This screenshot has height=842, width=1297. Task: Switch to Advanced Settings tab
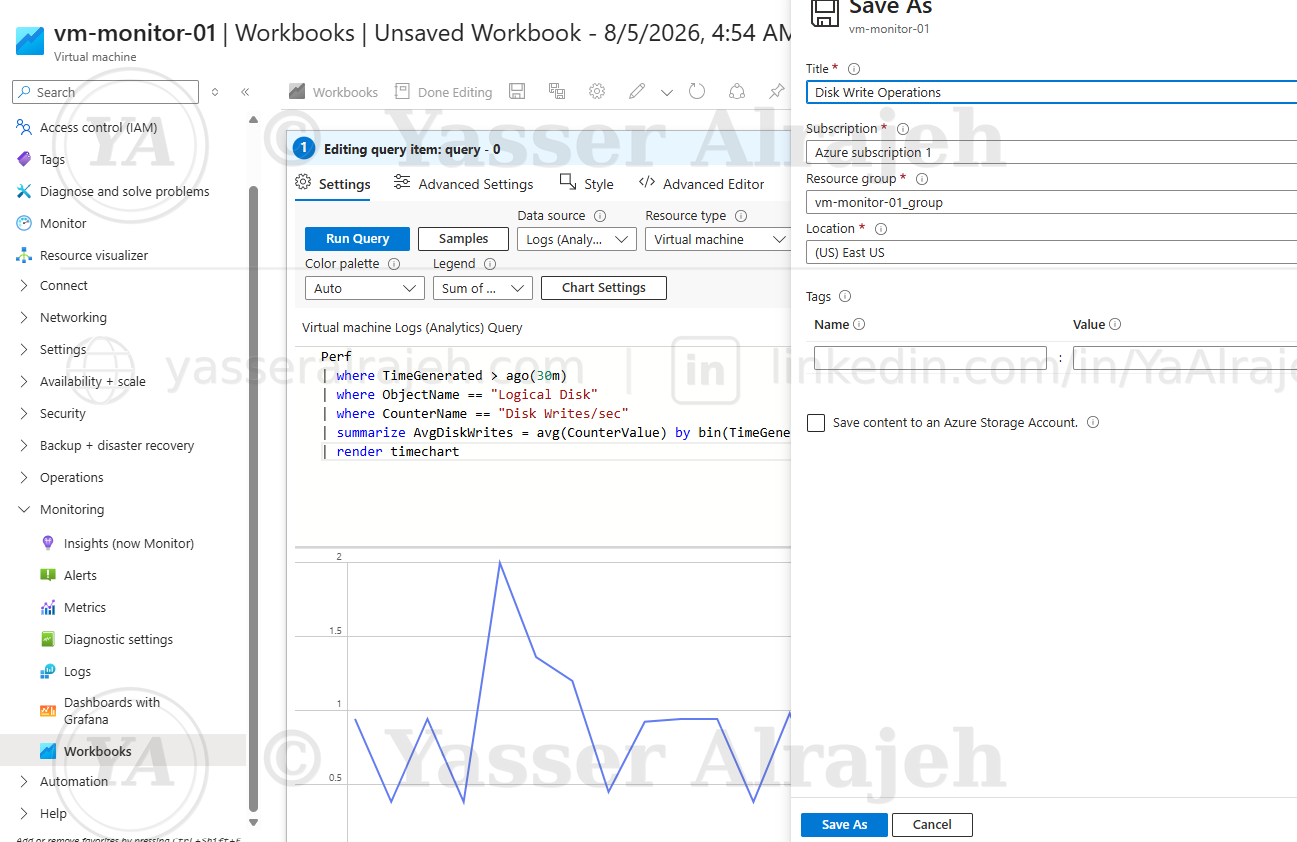463,184
